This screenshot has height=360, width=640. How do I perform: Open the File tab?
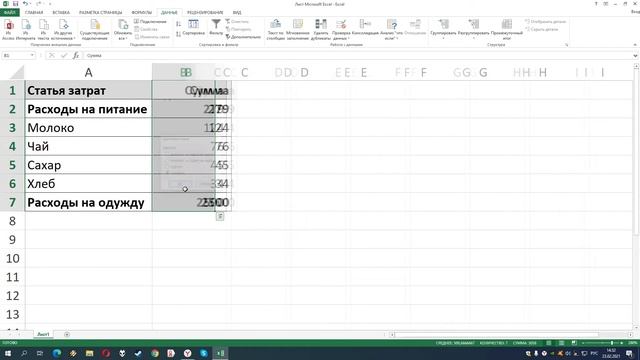(x=9, y=12)
